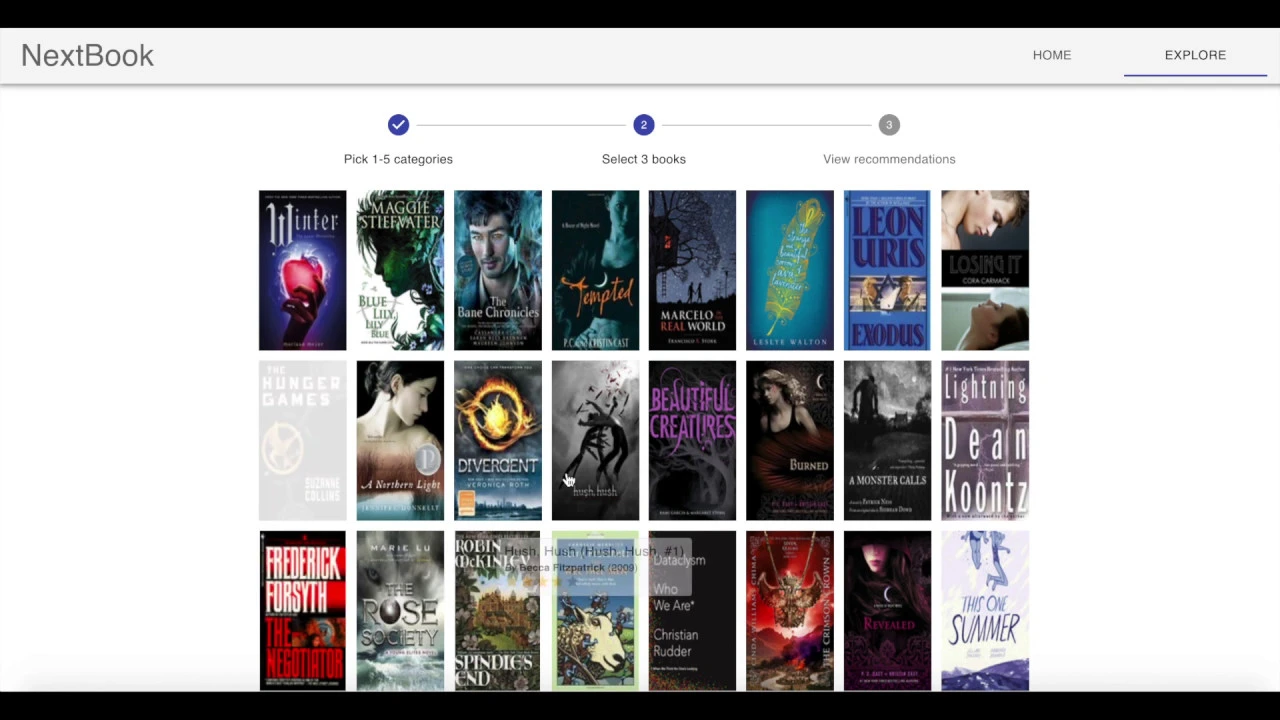Click the 'View recommendations' step label
1280x720 pixels.
889,159
